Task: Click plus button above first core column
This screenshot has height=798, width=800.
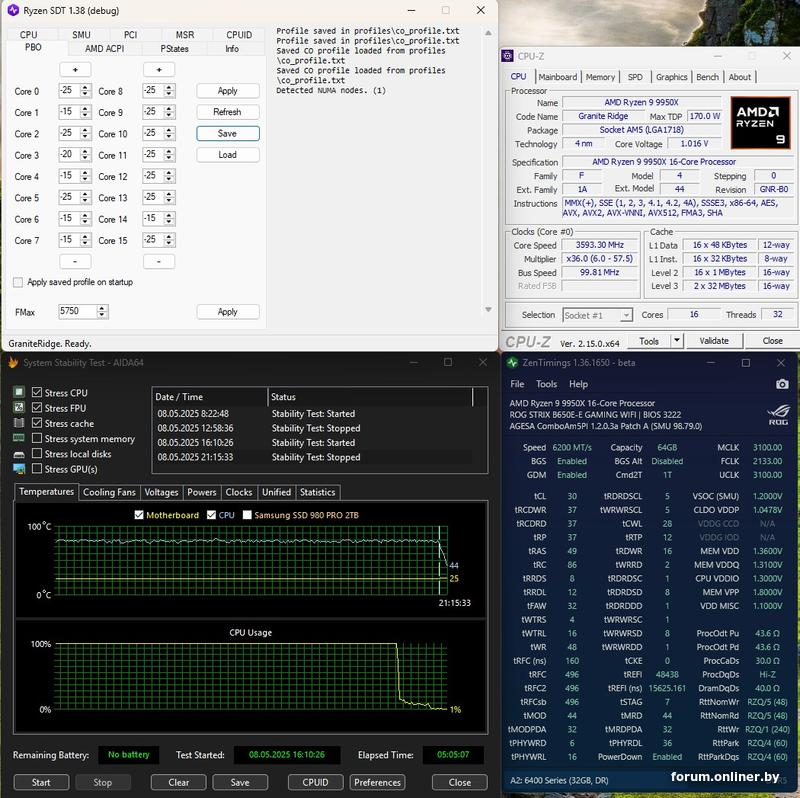Action: (x=75, y=69)
